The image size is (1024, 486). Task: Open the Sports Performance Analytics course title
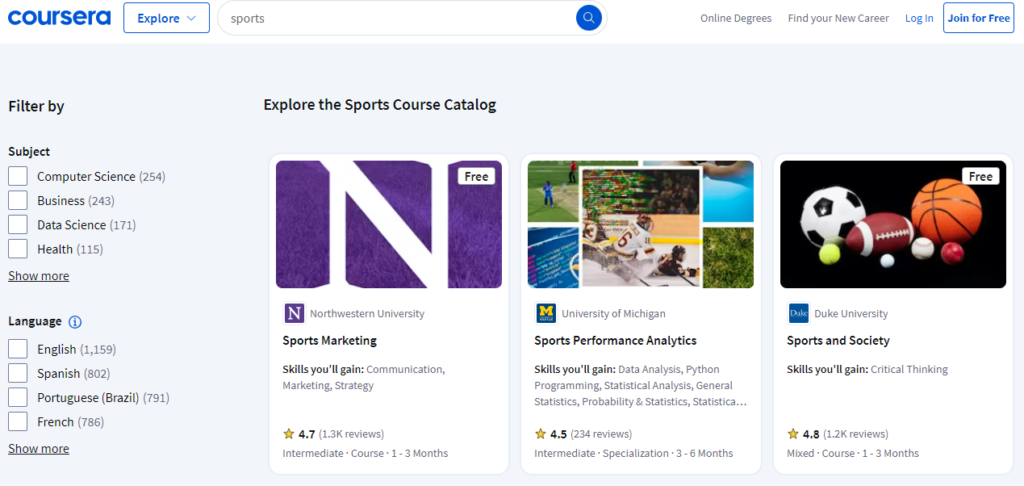point(615,340)
